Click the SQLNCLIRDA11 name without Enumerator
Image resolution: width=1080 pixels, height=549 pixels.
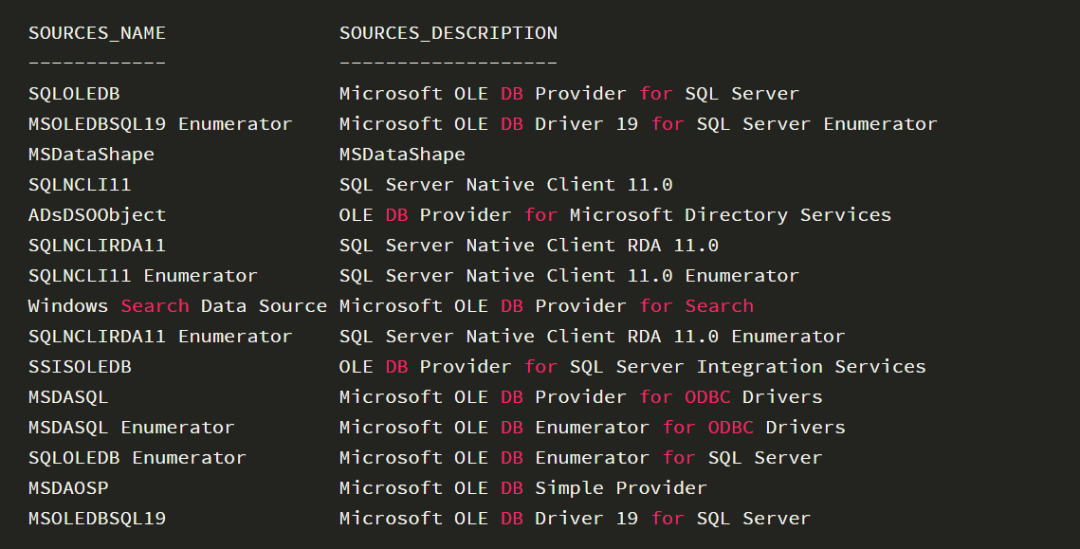tap(97, 245)
